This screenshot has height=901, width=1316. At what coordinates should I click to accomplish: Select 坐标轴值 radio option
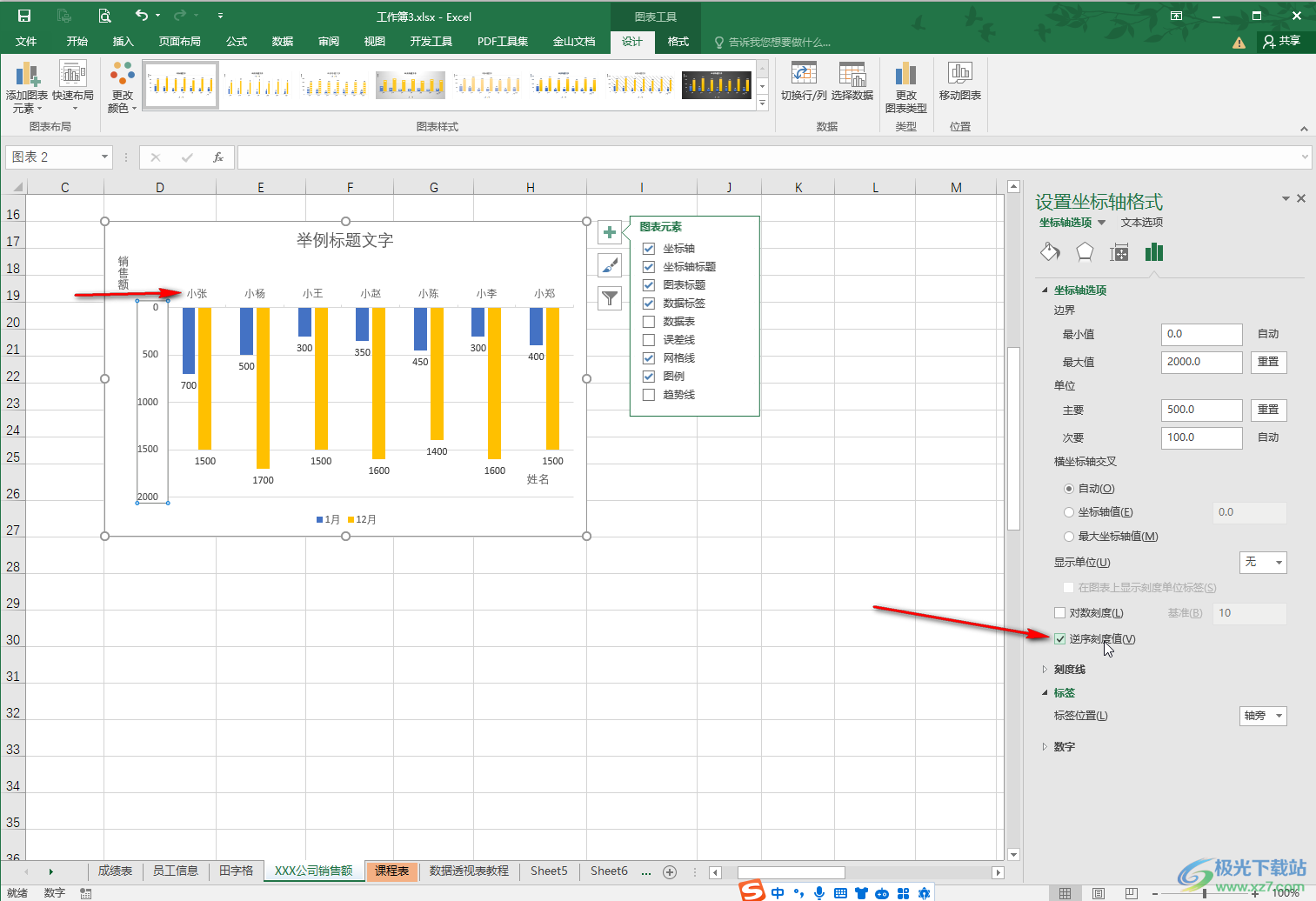point(1069,512)
